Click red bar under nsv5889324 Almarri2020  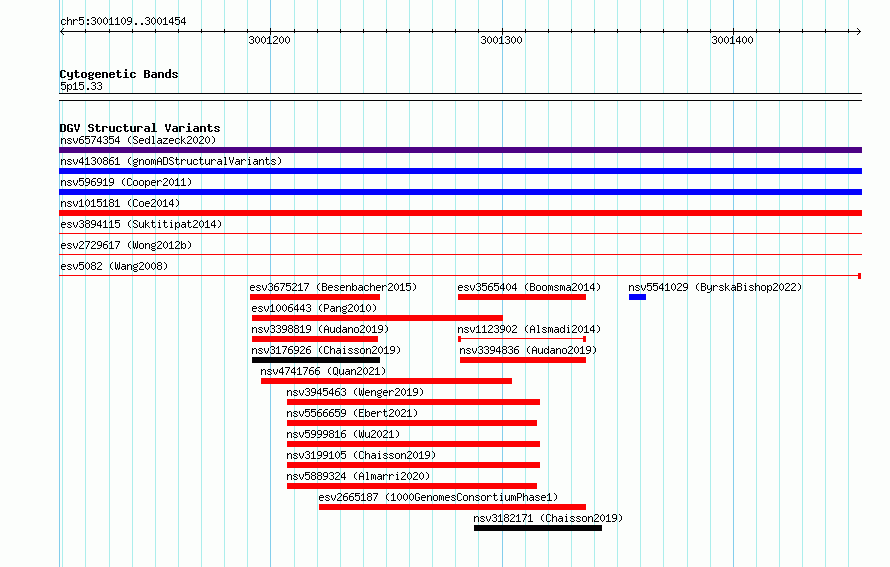point(412,486)
